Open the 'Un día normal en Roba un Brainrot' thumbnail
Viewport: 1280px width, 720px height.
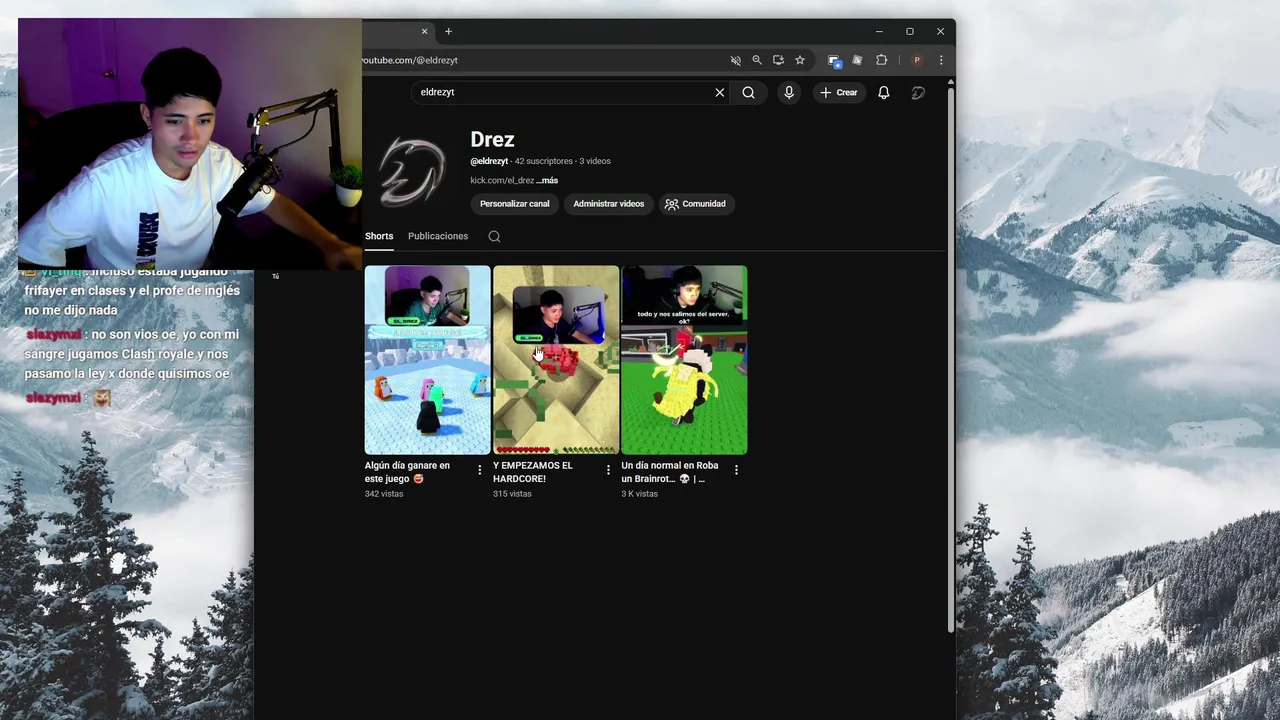684,360
